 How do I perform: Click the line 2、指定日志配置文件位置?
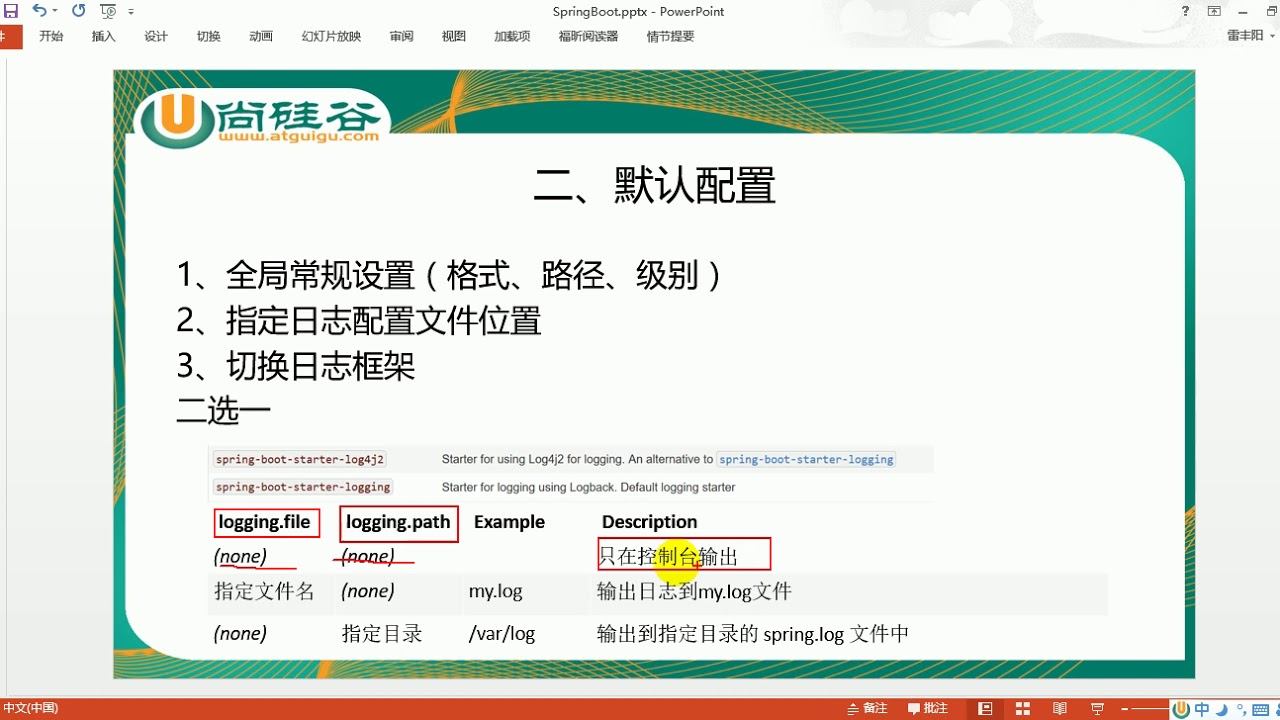[x=359, y=321]
